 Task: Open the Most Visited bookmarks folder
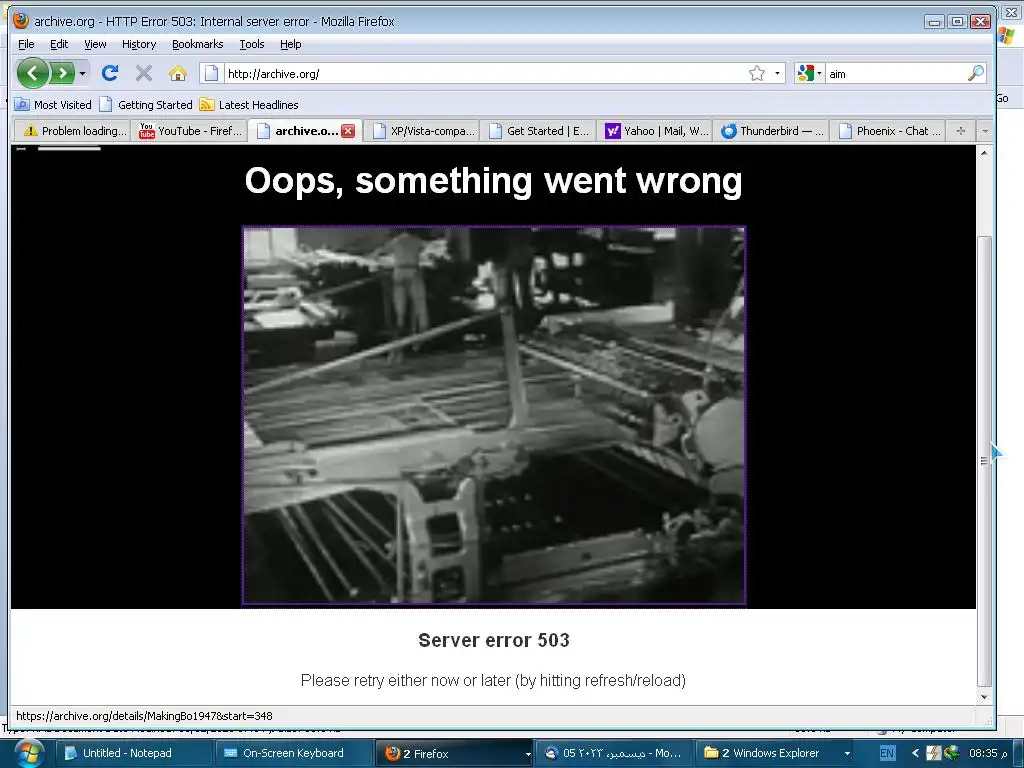pos(53,104)
